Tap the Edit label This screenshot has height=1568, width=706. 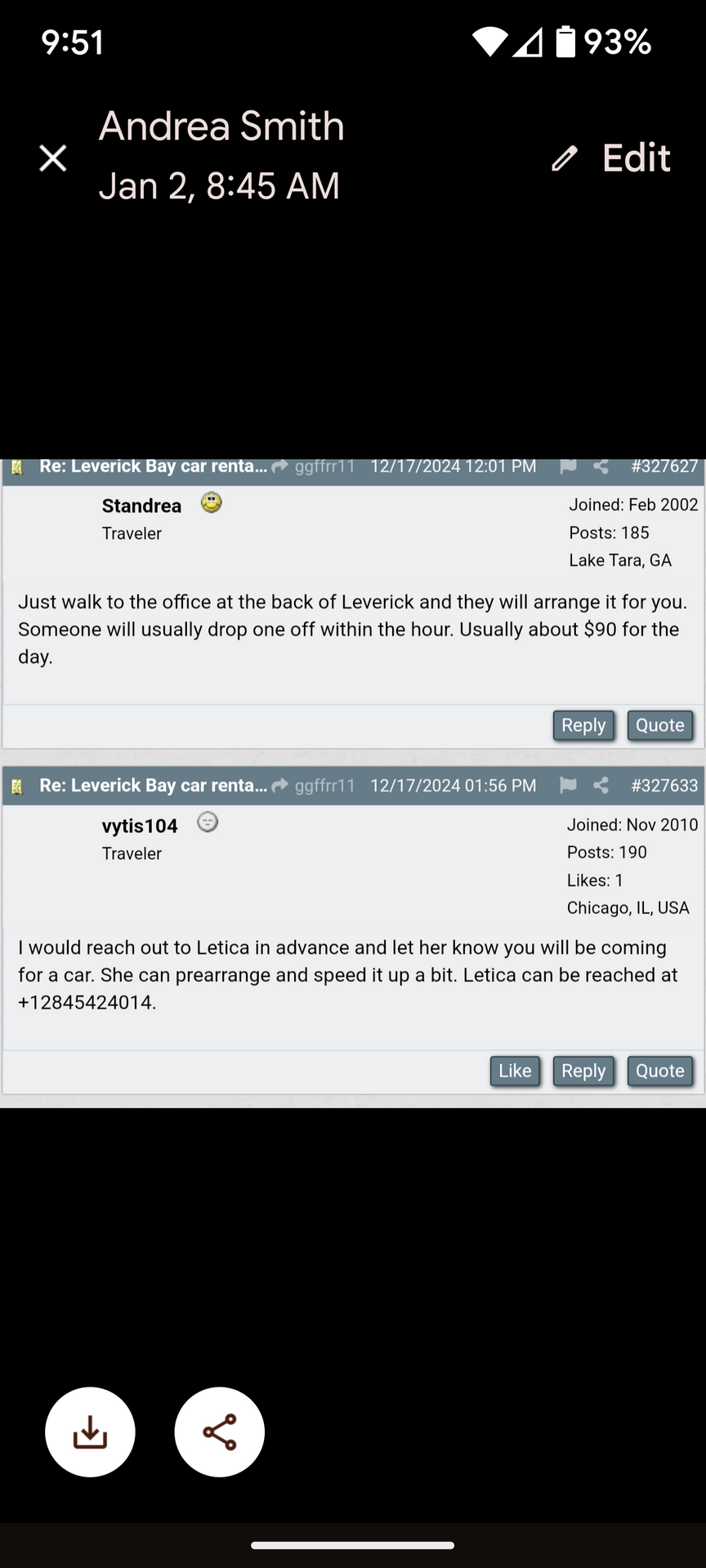pos(637,158)
